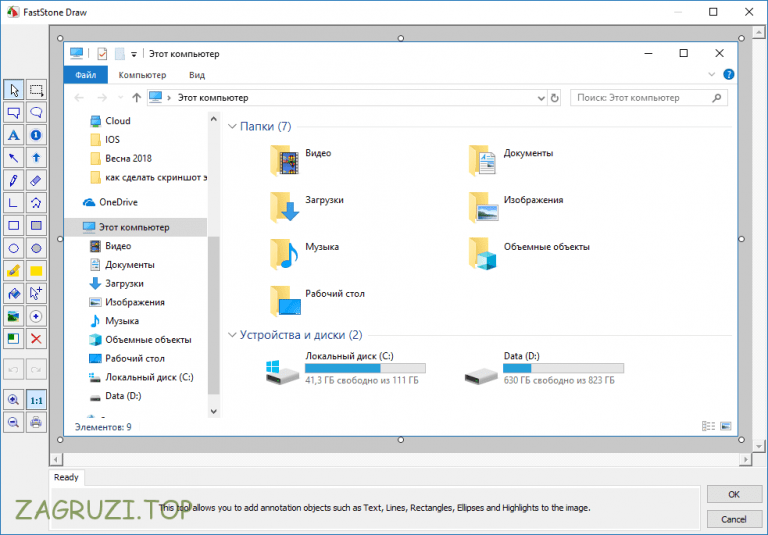This screenshot has height=535, width=768.
Task: Select the outlined ellipse tool
Action: 14,248
